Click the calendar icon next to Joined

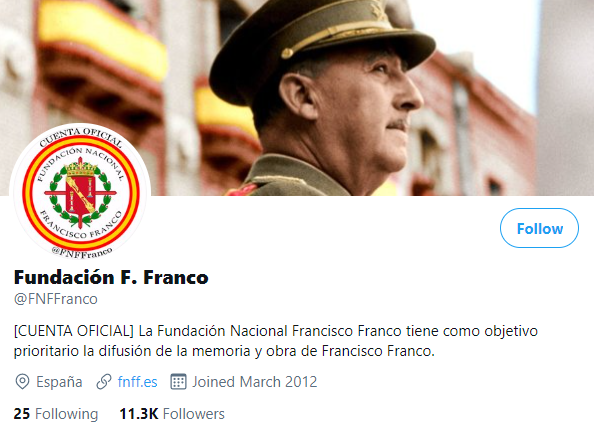click(178, 382)
